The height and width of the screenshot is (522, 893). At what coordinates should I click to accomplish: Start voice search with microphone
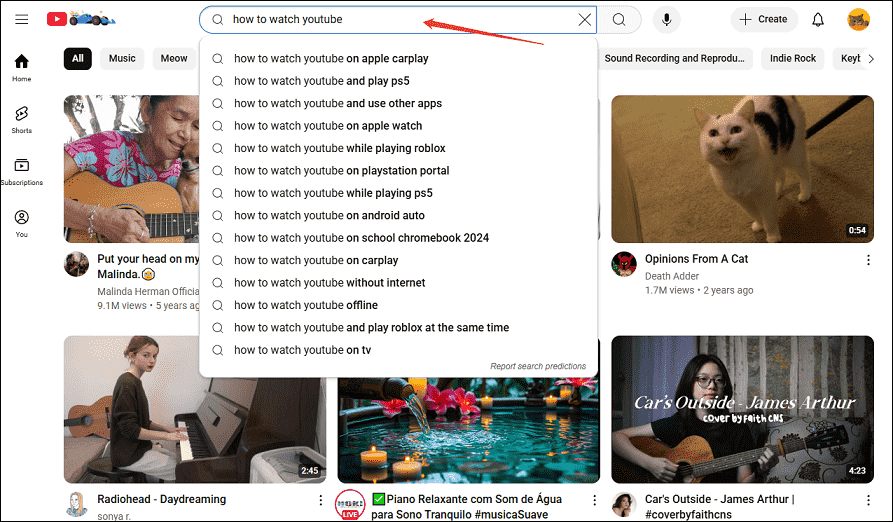(x=666, y=19)
